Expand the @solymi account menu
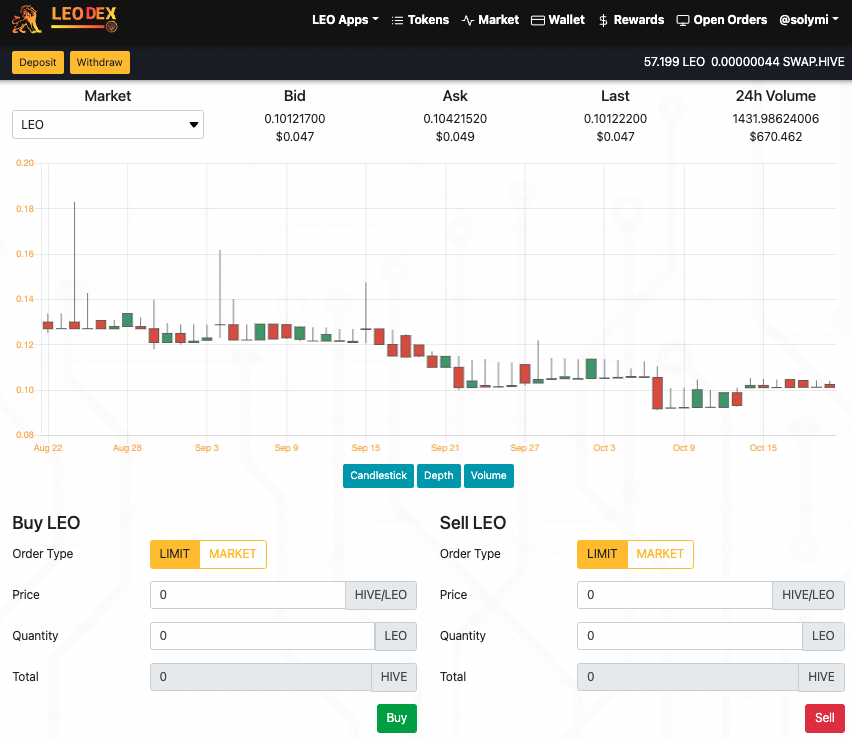The width and height of the screenshot is (852, 738). [x=809, y=20]
